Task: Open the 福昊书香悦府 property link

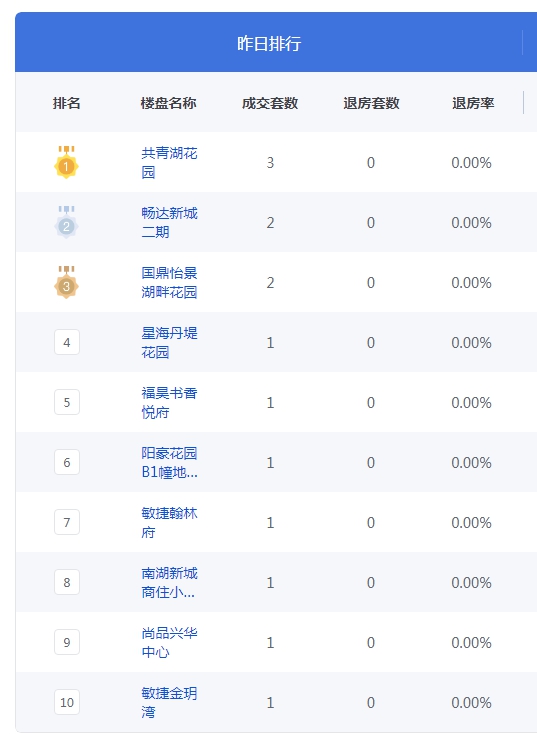Action: (x=169, y=402)
